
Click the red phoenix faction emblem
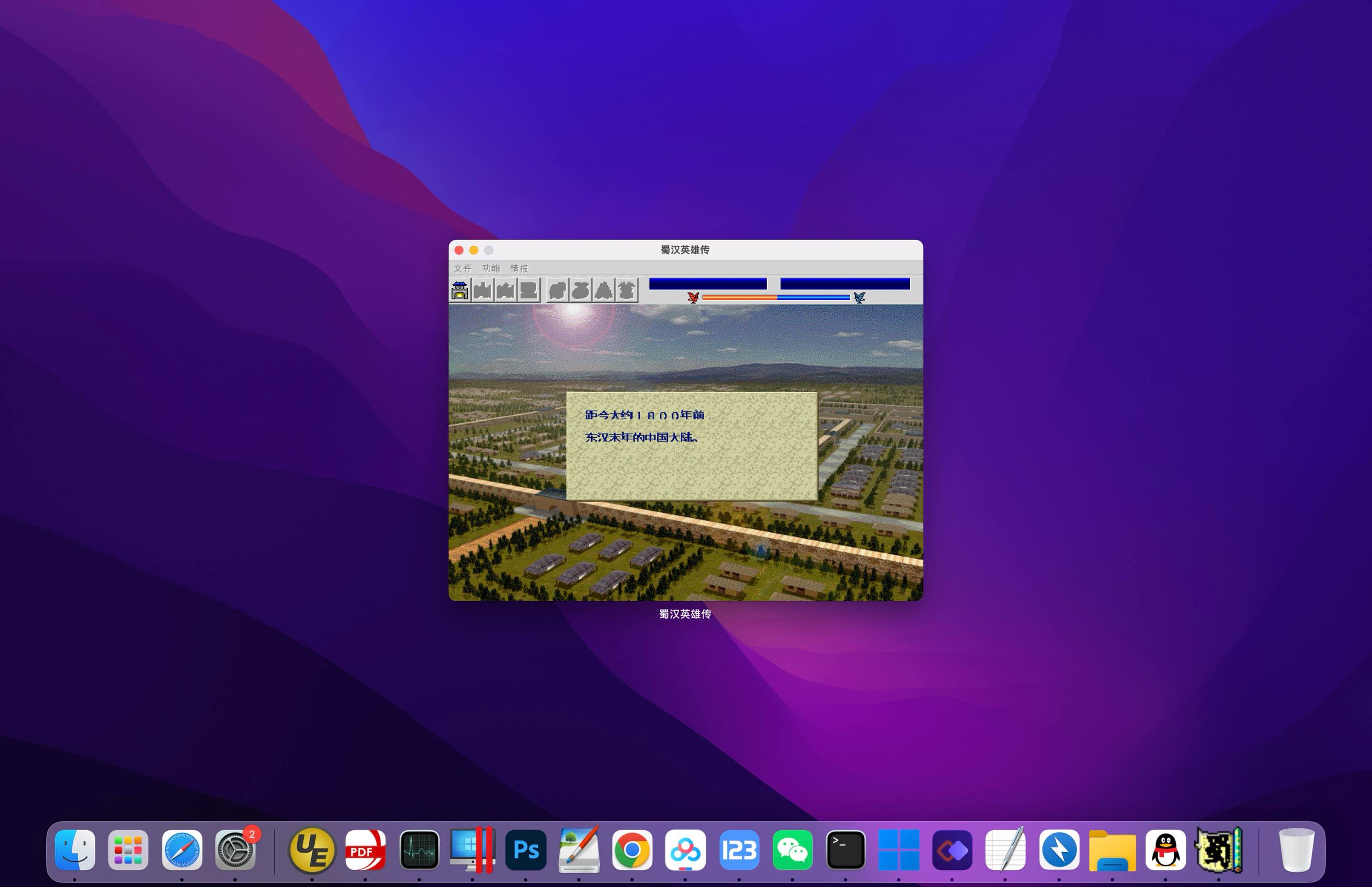pos(693,297)
